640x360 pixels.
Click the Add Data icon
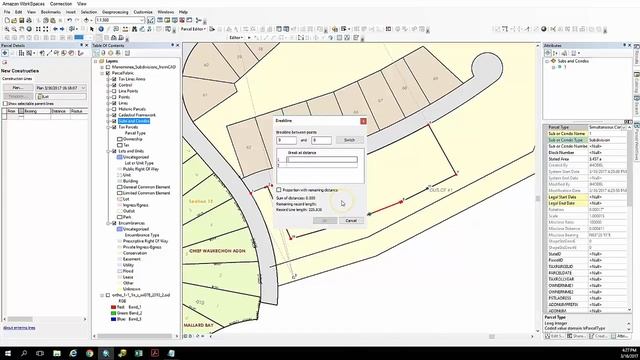point(86,20)
